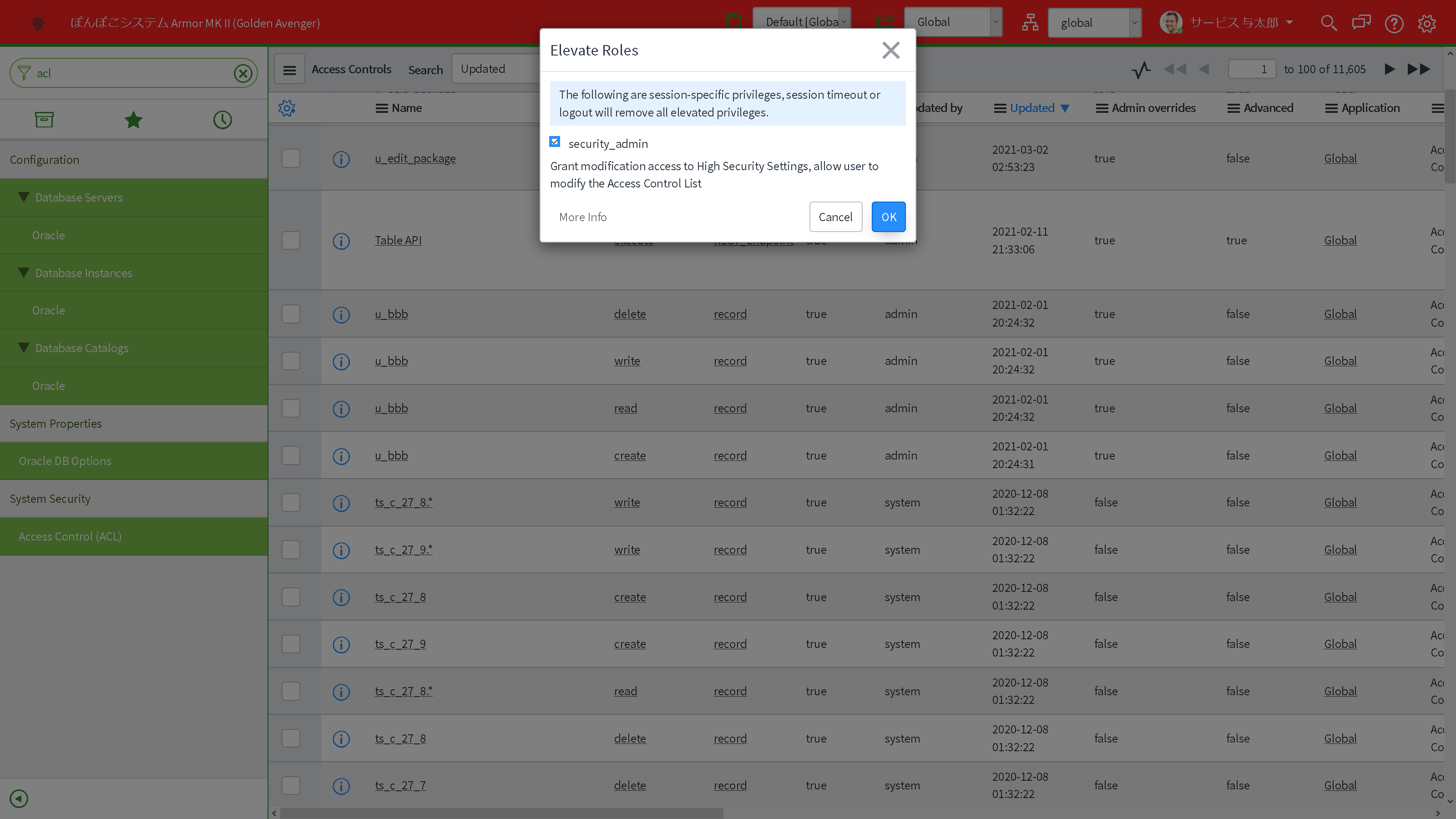Collapse the Database Servers tree section
Viewport: 1456px width, 819px height.
pyautogui.click(x=24, y=197)
